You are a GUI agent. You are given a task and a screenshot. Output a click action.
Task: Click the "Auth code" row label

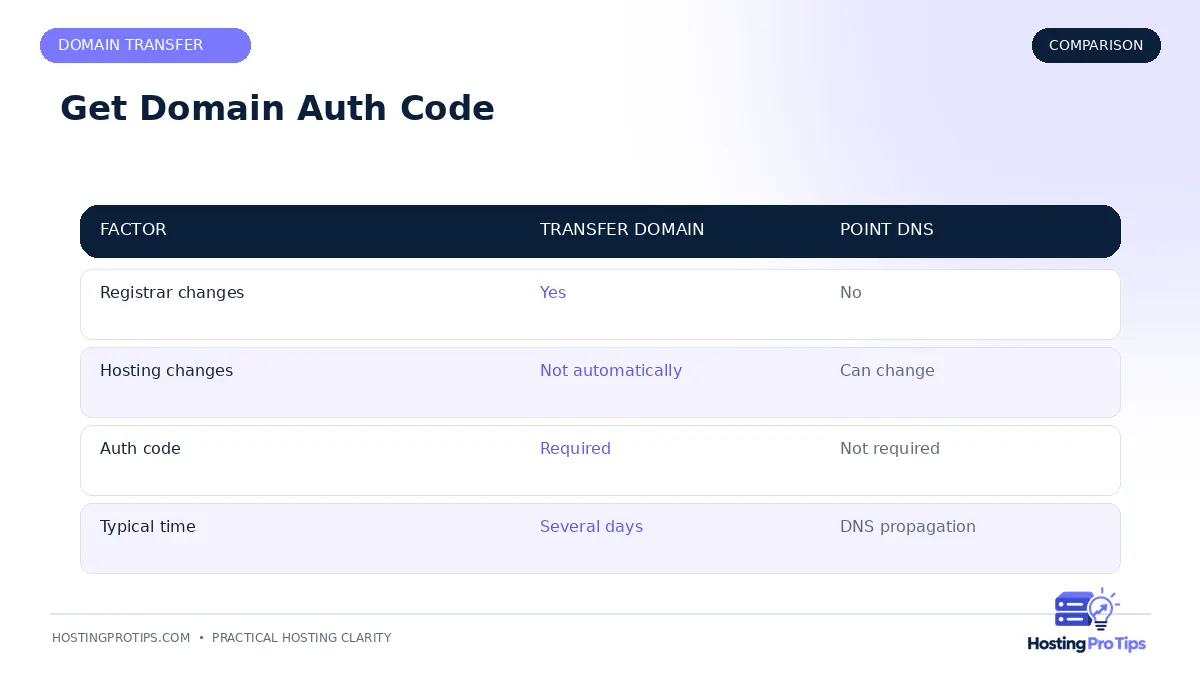click(x=140, y=449)
